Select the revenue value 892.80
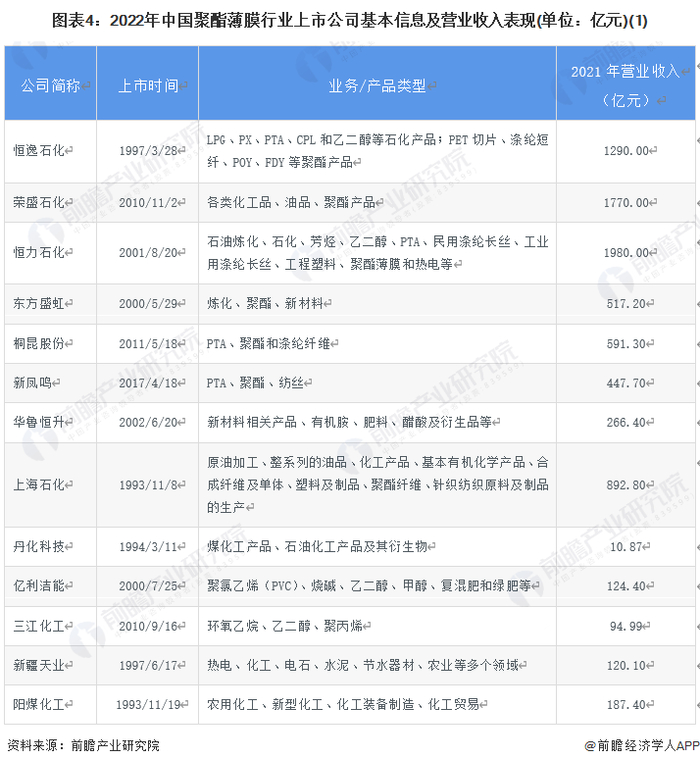The image size is (700, 766). pos(626,485)
